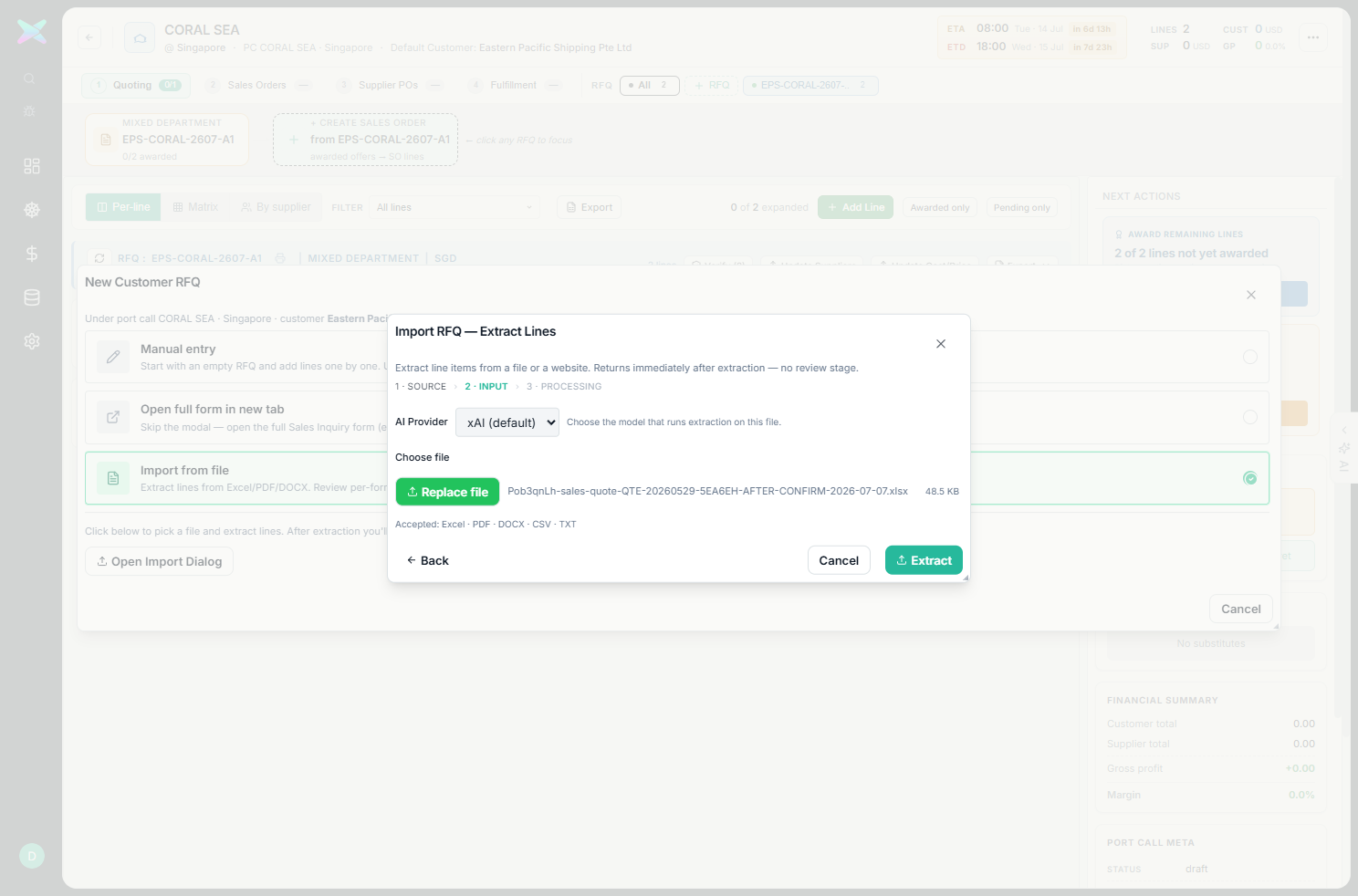Click the external-link icon for Open full form
This screenshot has height=896, width=1358.
113,417
